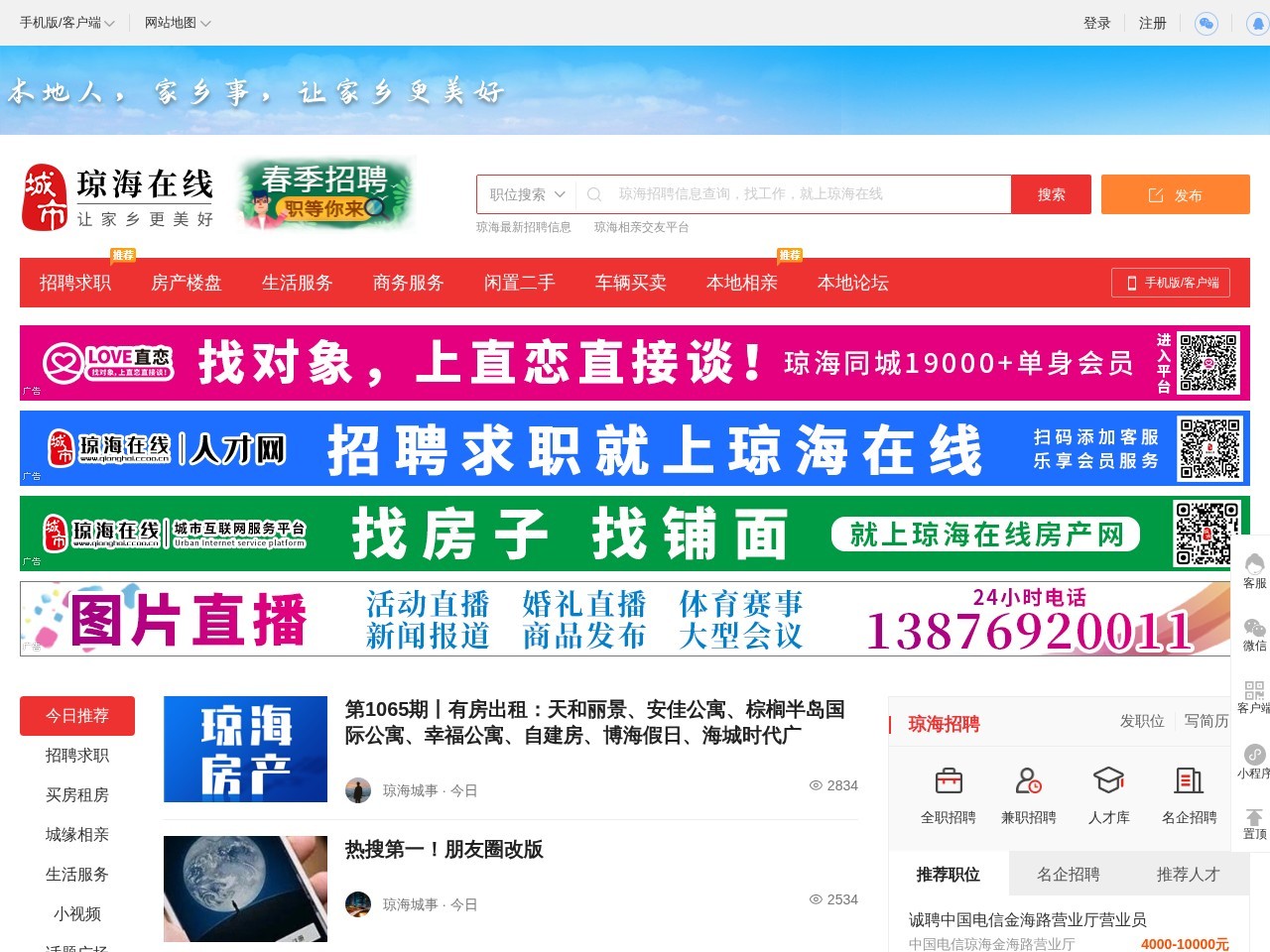1270x952 pixels.
Task: Open article 第1065期 有房出租 headline
Action: coord(595,722)
